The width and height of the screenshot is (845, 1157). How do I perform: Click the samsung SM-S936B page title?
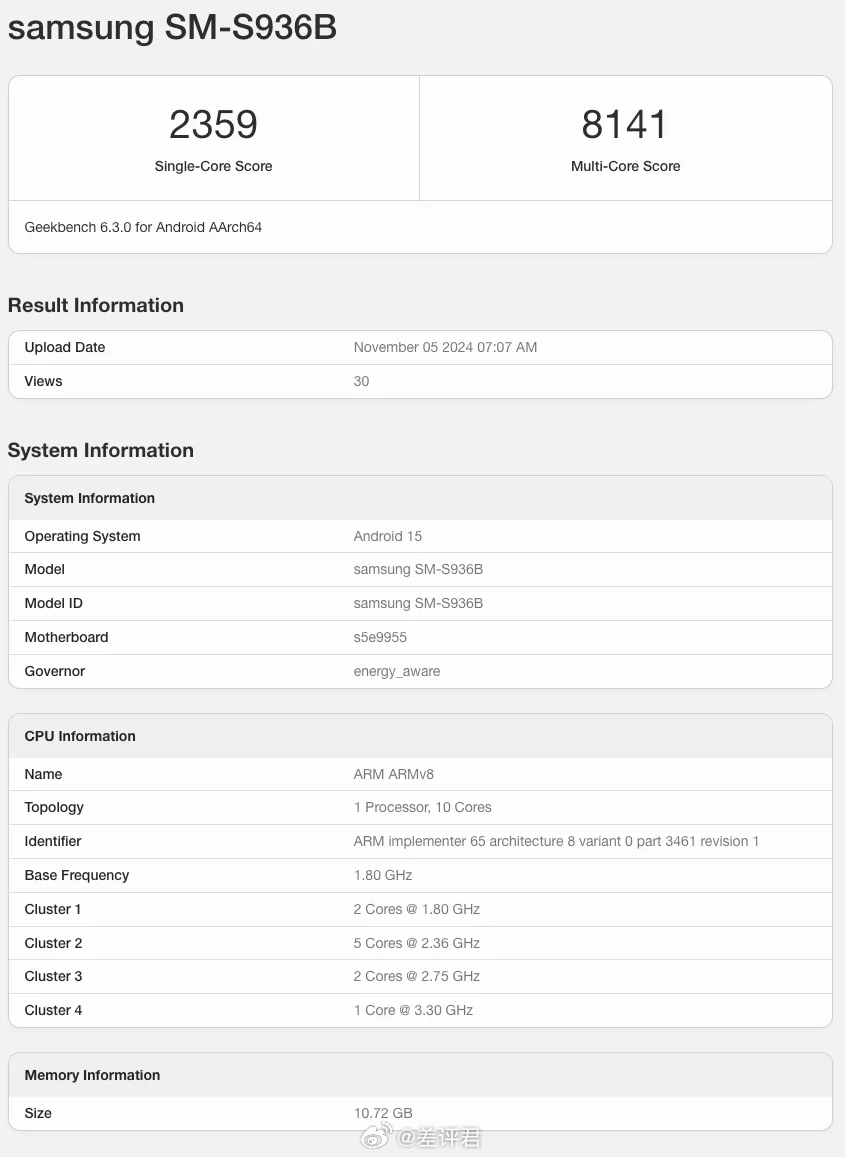coord(172,27)
